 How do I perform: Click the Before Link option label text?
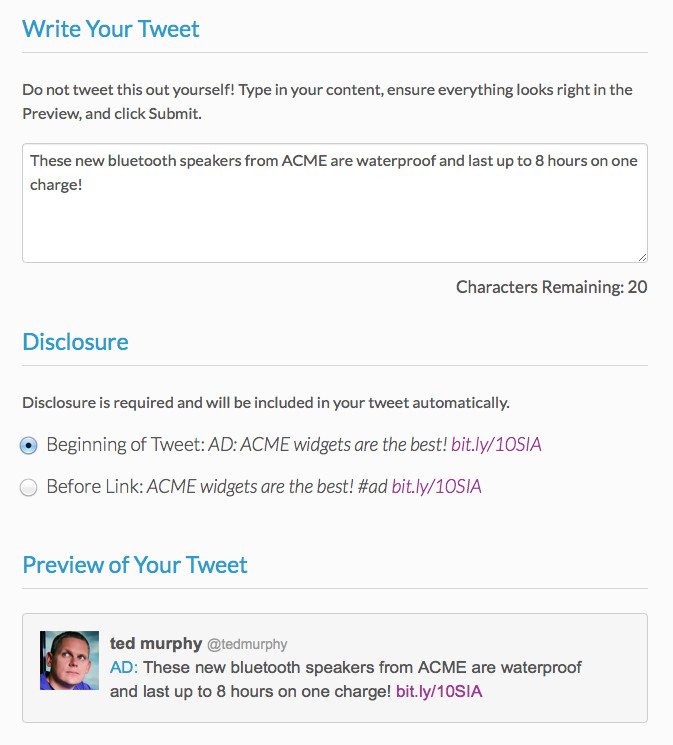click(95, 487)
